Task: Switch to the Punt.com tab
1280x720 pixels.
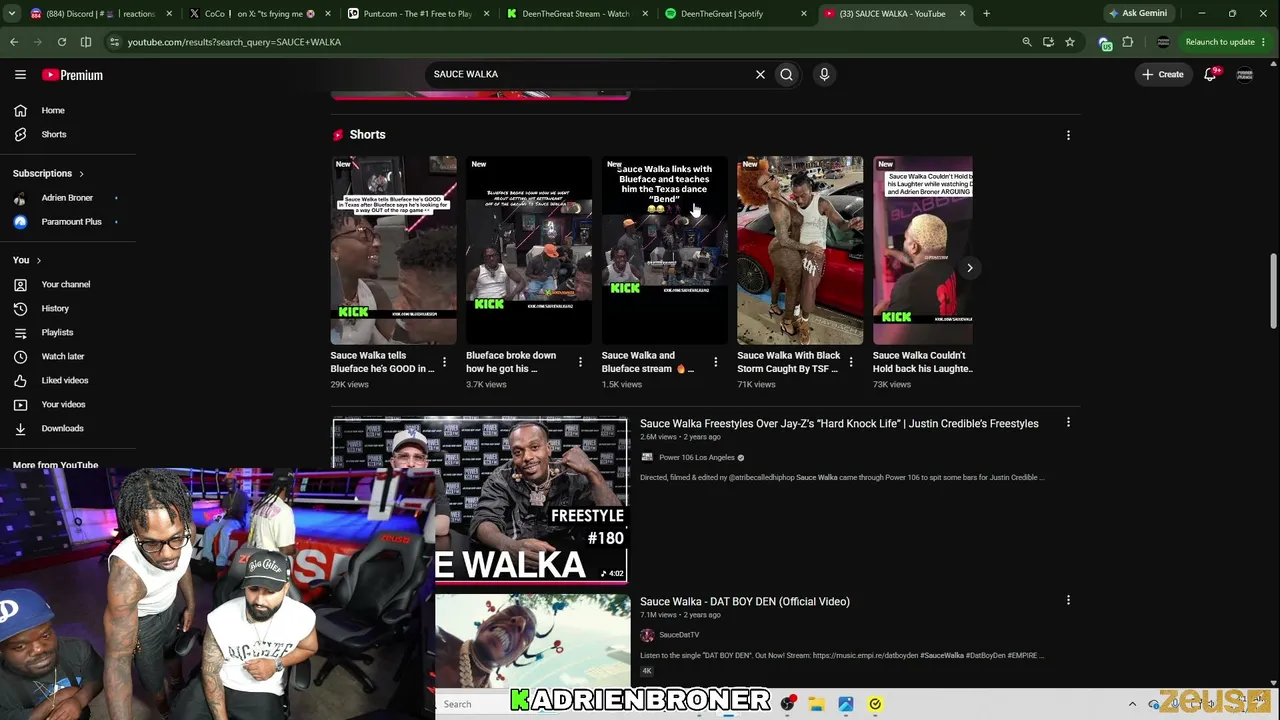Action: point(420,14)
